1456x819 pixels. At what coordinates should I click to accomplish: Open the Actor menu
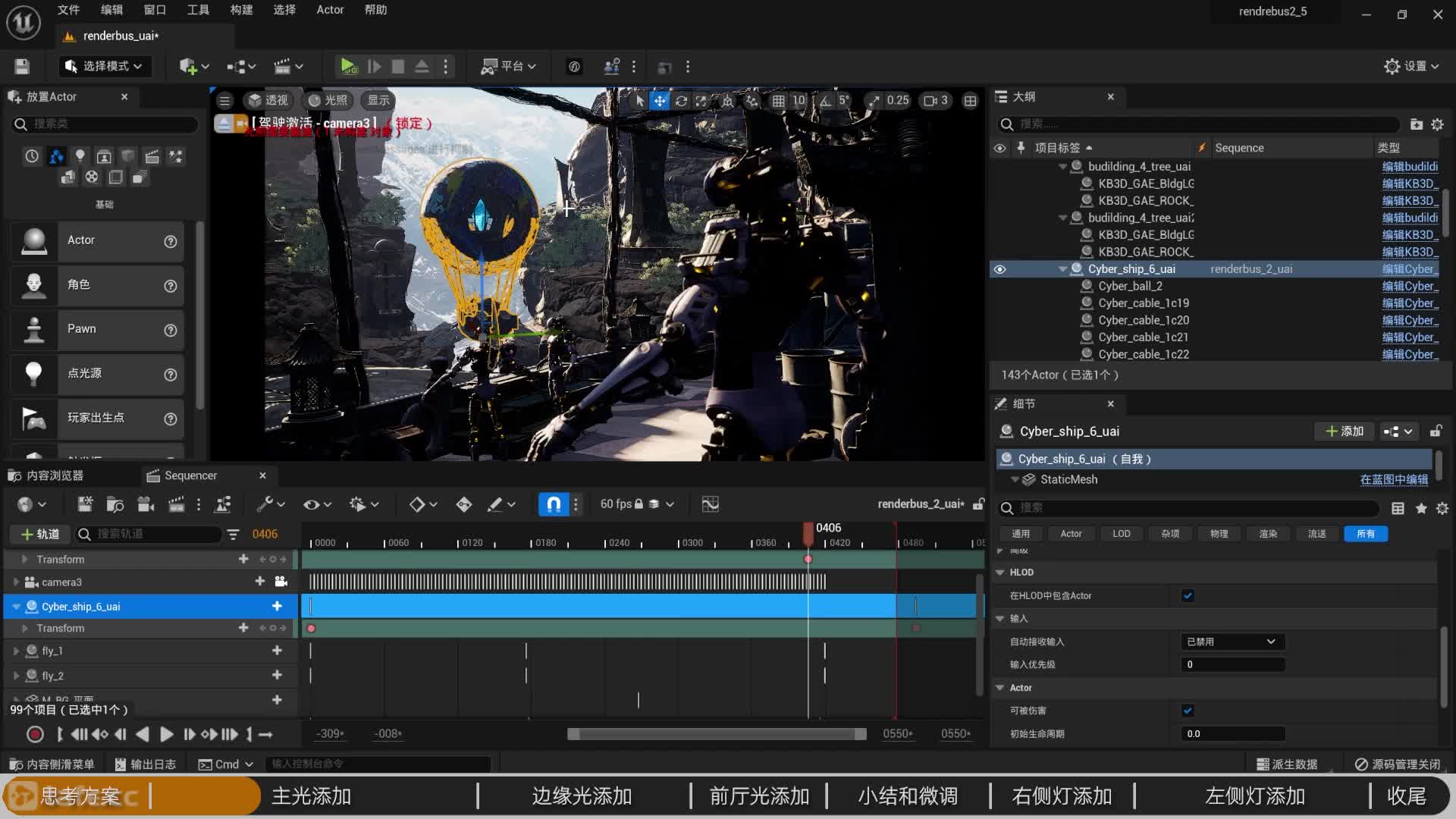coord(330,10)
